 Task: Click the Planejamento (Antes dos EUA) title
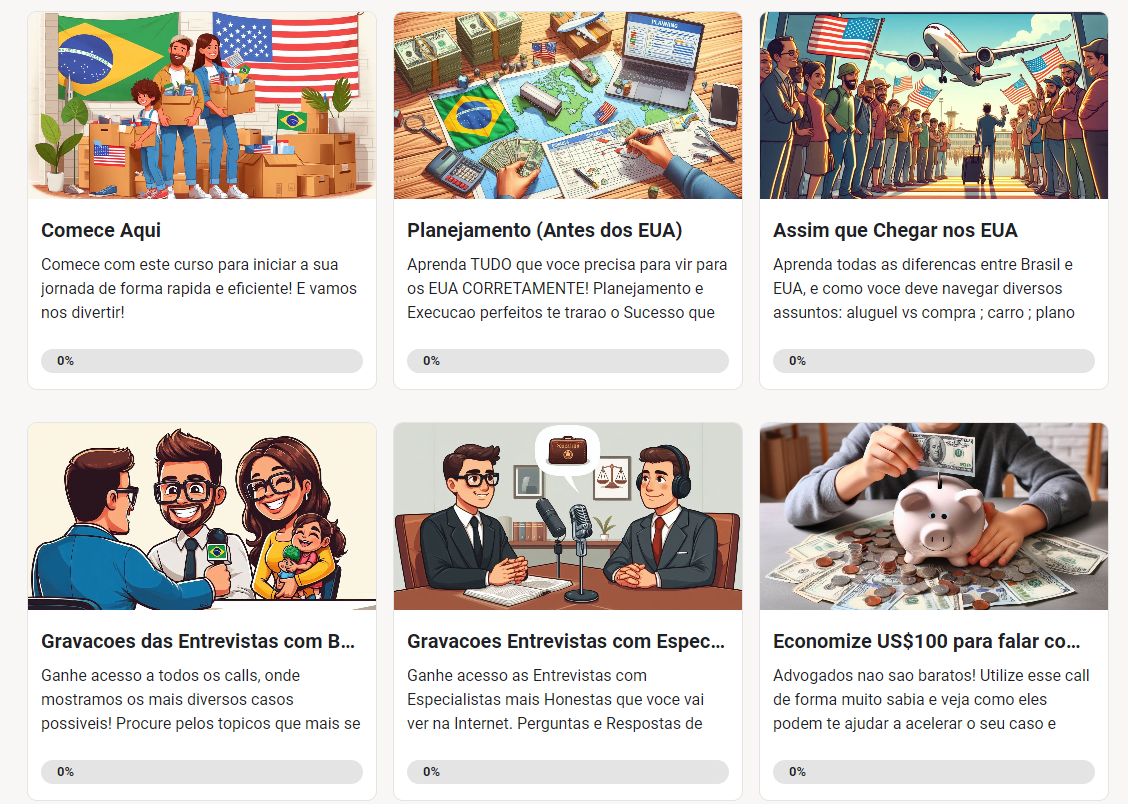[545, 230]
